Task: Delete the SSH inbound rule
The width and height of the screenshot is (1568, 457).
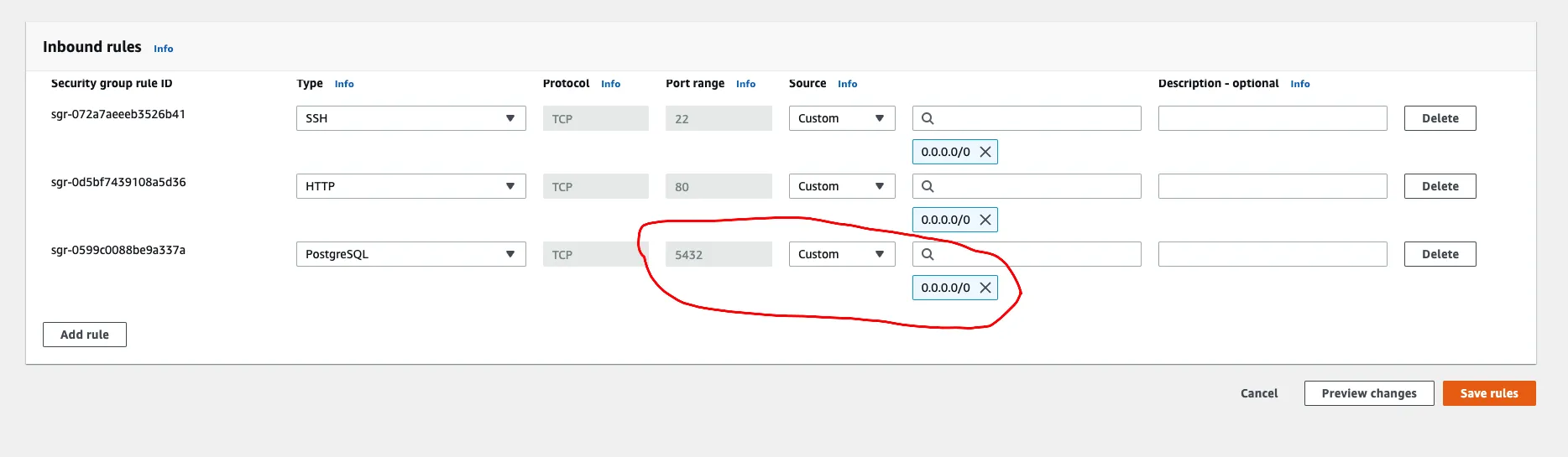Action: coord(1440,118)
